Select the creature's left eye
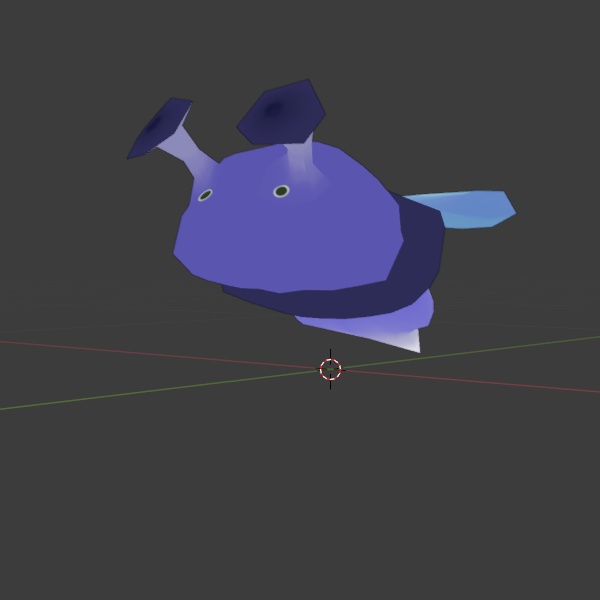The height and width of the screenshot is (600, 600). click(205, 195)
